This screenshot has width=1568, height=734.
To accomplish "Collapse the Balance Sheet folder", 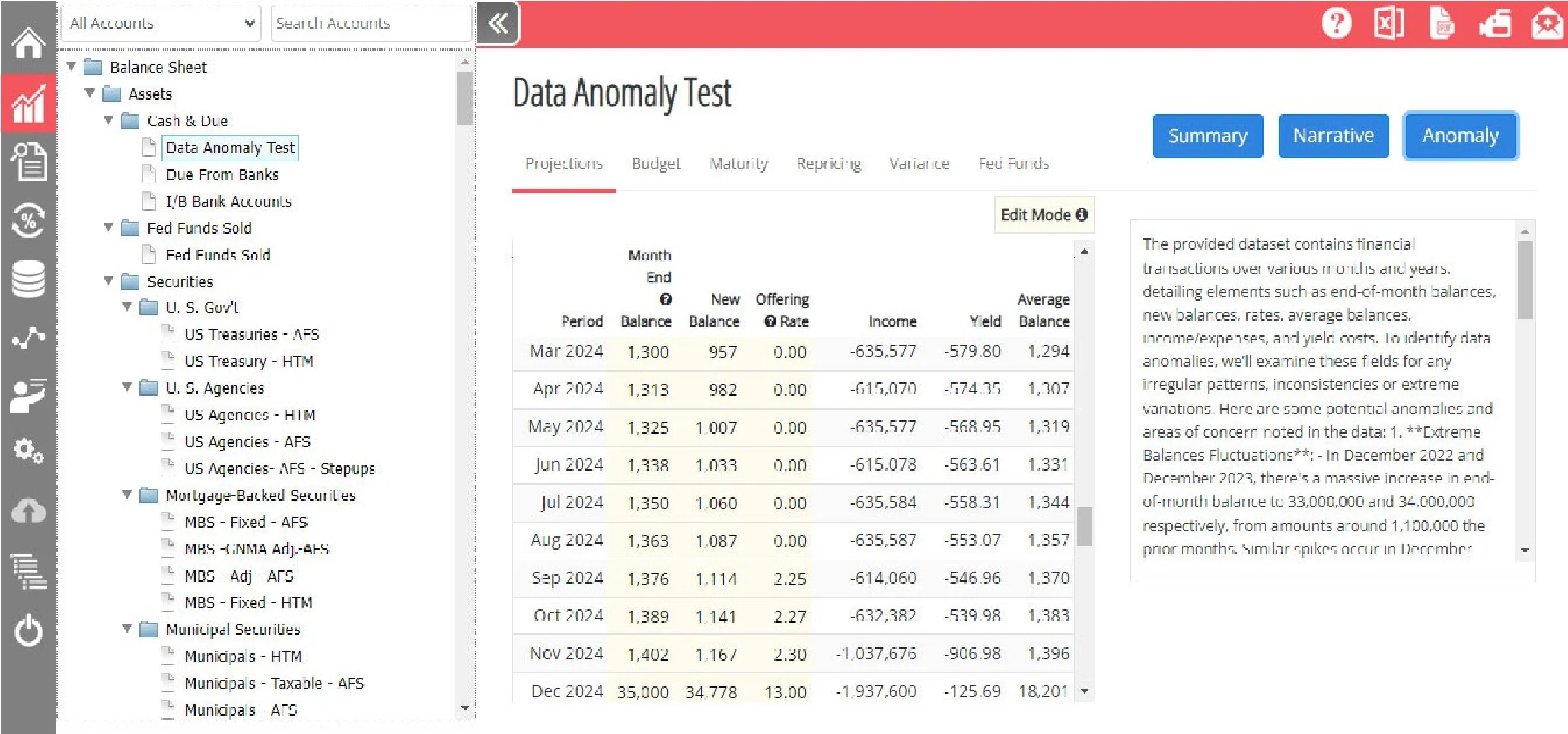I will point(71,66).
